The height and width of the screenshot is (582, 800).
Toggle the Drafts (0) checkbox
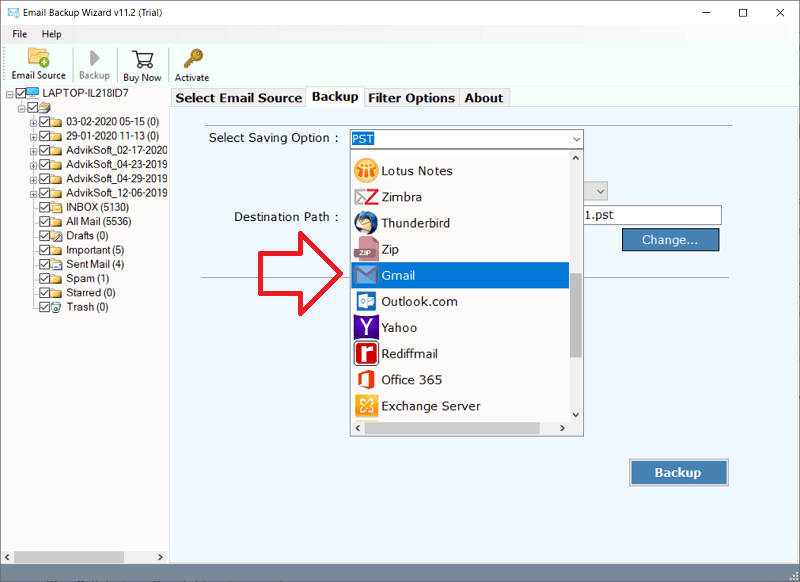click(x=44, y=236)
